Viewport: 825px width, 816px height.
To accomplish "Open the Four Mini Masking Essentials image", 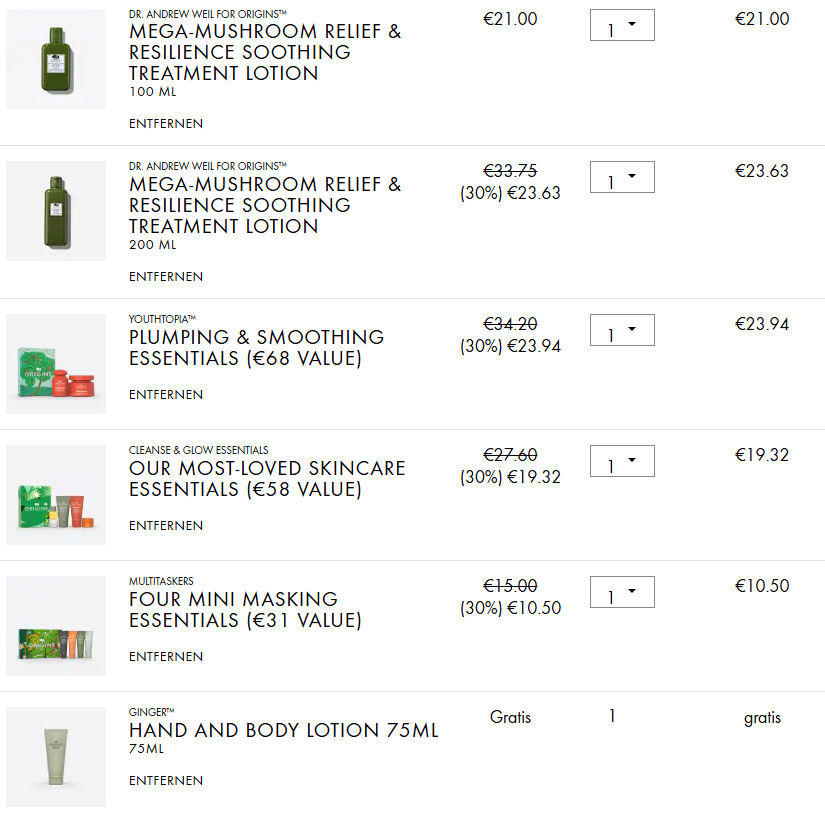I will tap(56, 626).
